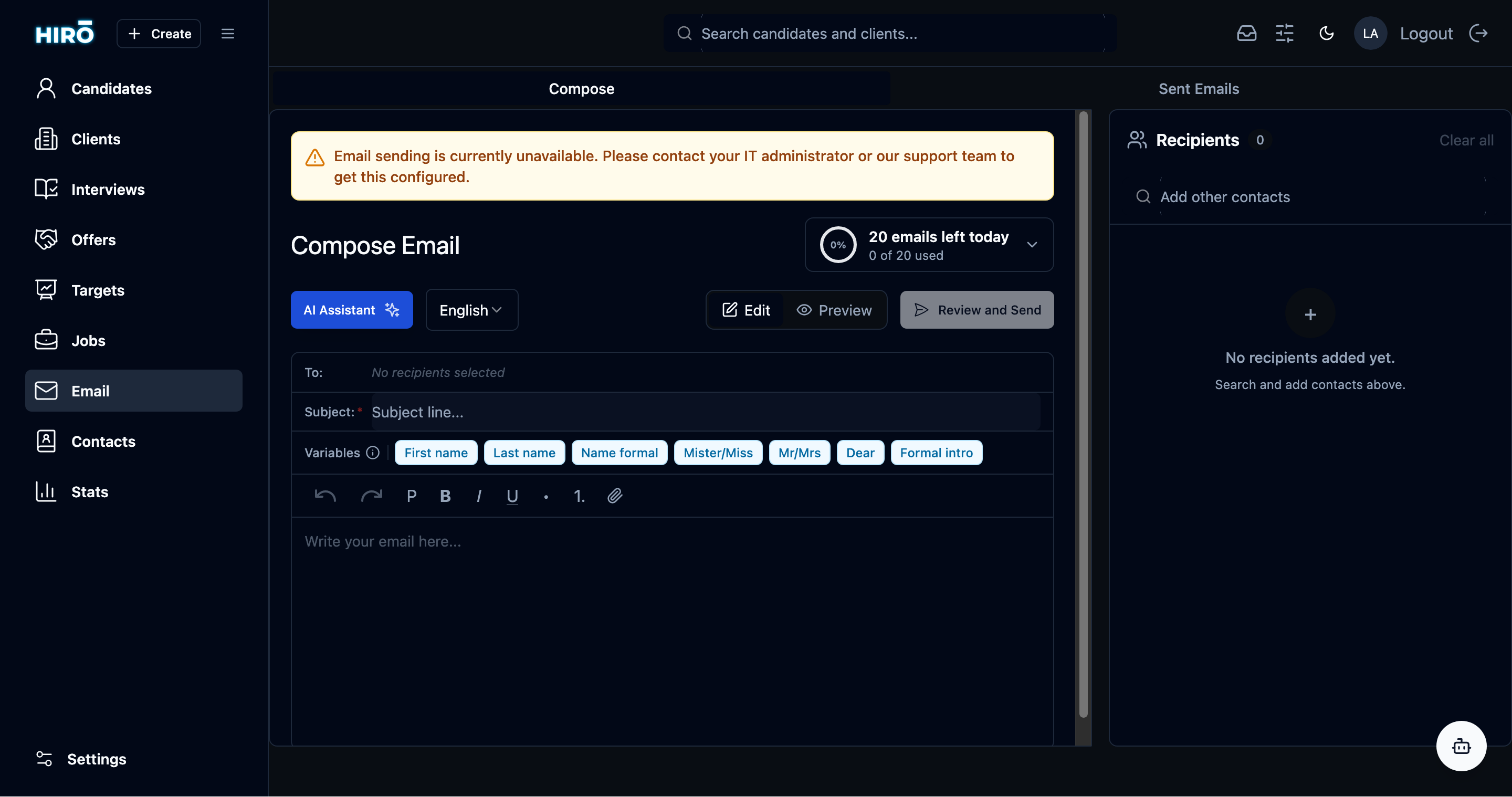Open the inbox tray icon in header
Screen dimensions: 1512x797
1246,34
